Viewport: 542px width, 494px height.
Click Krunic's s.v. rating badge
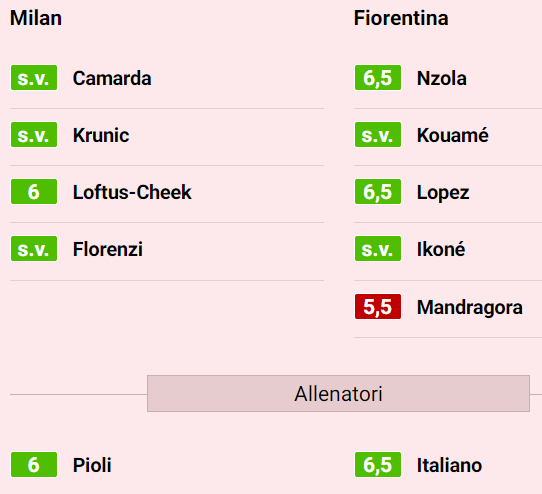point(34,134)
